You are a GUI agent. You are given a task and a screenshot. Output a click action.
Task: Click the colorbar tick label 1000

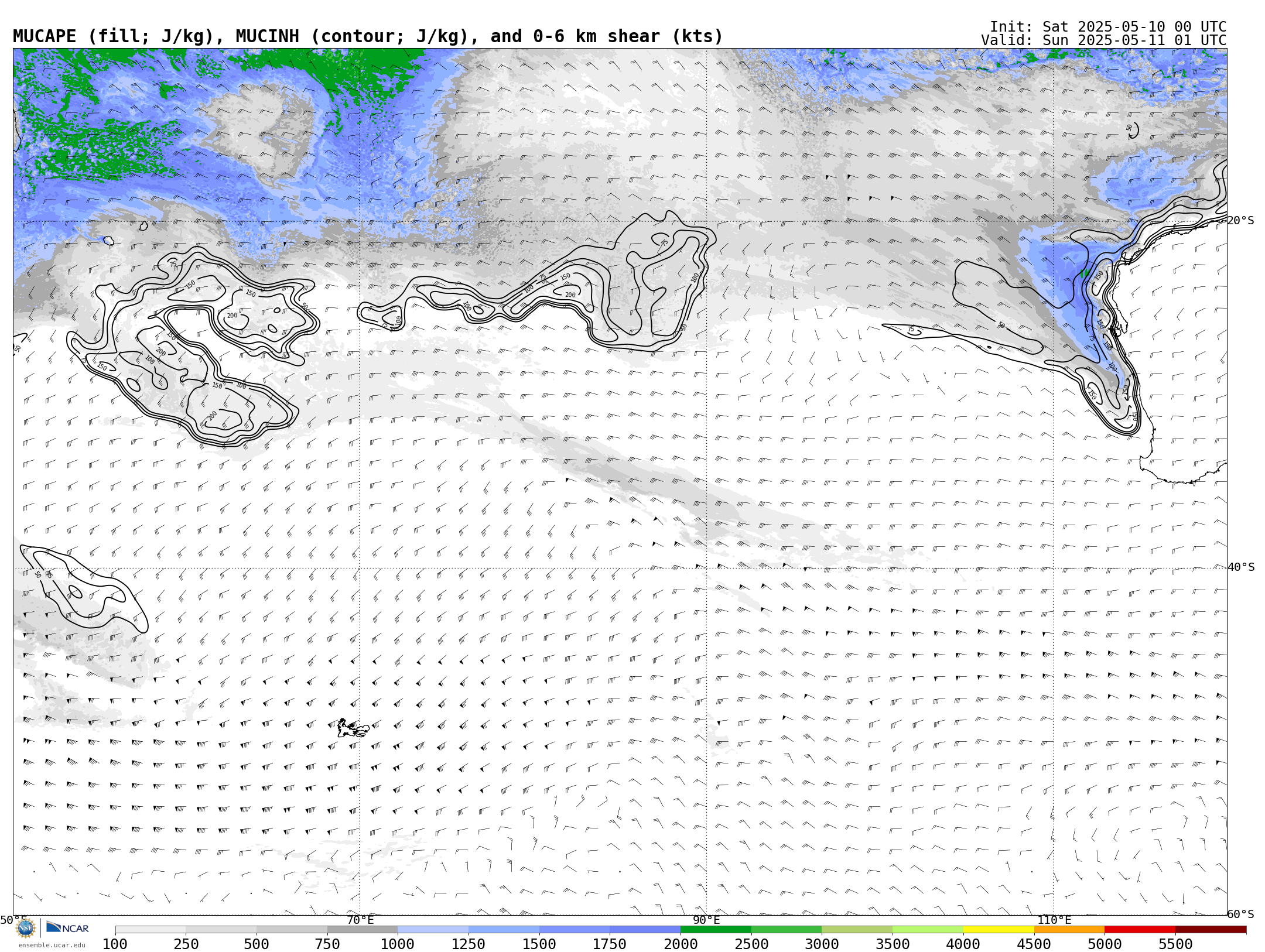(x=398, y=944)
